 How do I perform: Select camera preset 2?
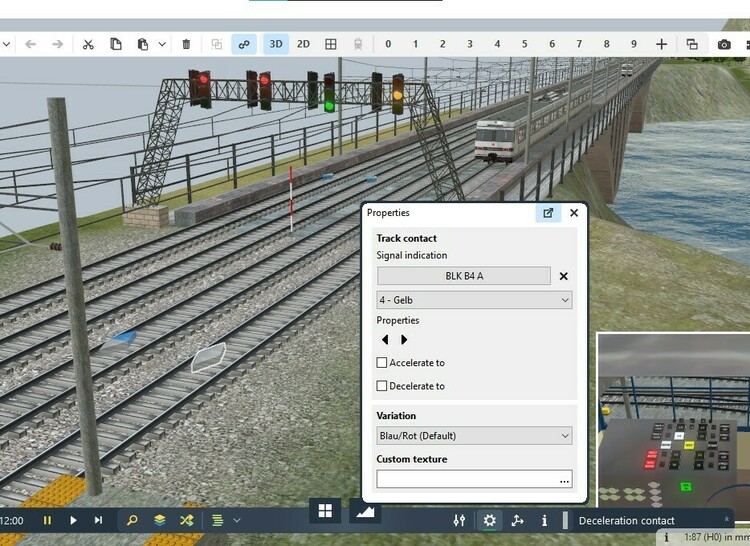(442, 44)
